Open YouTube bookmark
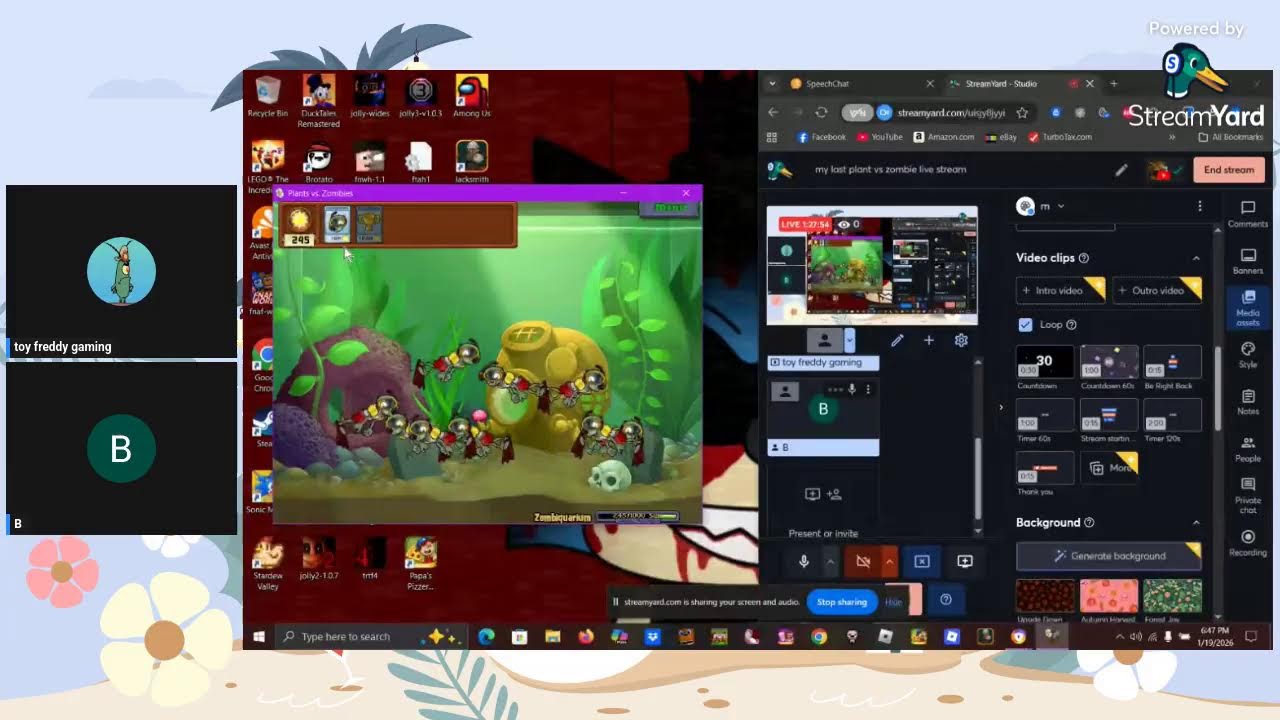 (x=879, y=137)
